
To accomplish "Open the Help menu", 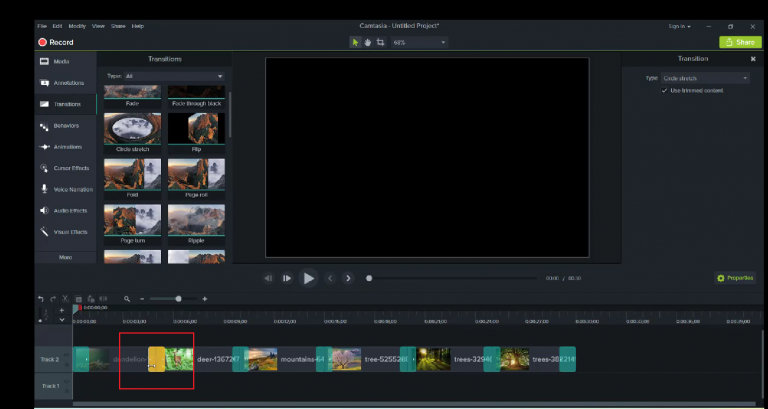I will 138,26.
